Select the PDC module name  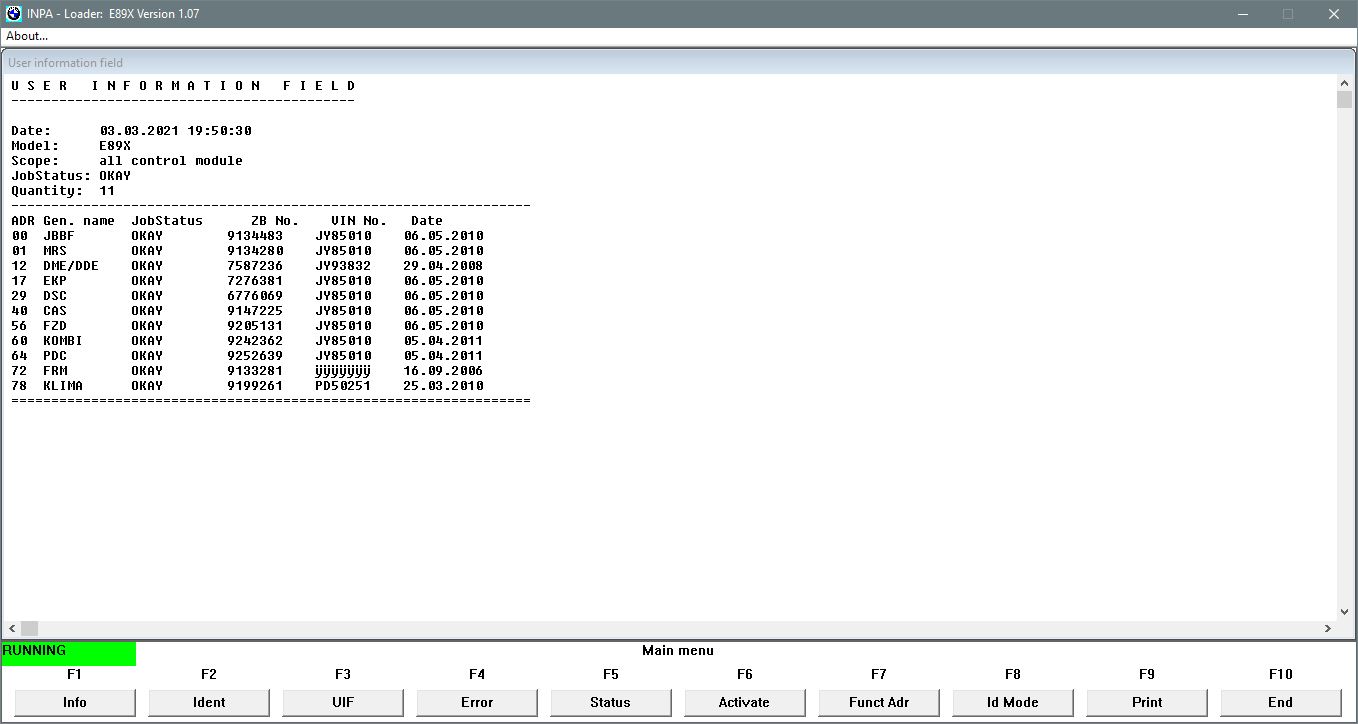click(x=55, y=356)
